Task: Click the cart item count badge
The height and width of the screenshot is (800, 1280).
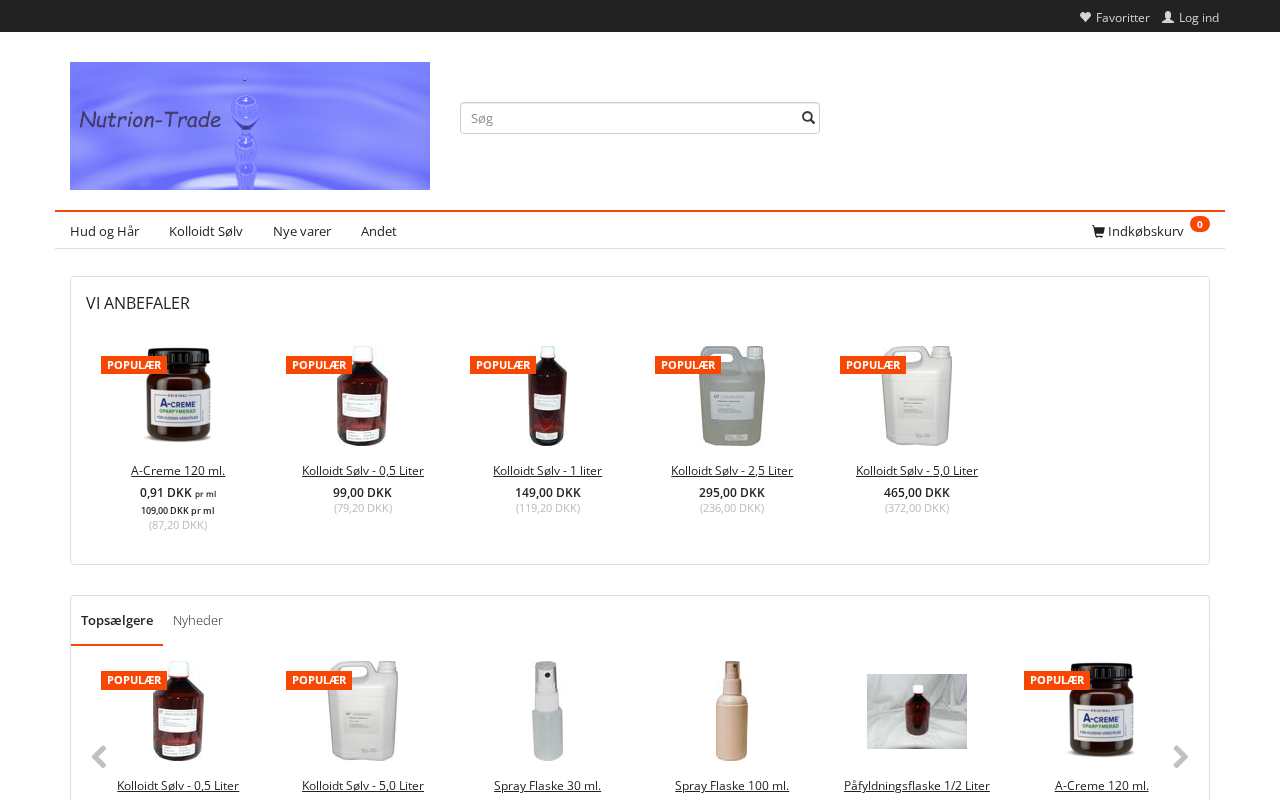Action: coord(1200,224)
